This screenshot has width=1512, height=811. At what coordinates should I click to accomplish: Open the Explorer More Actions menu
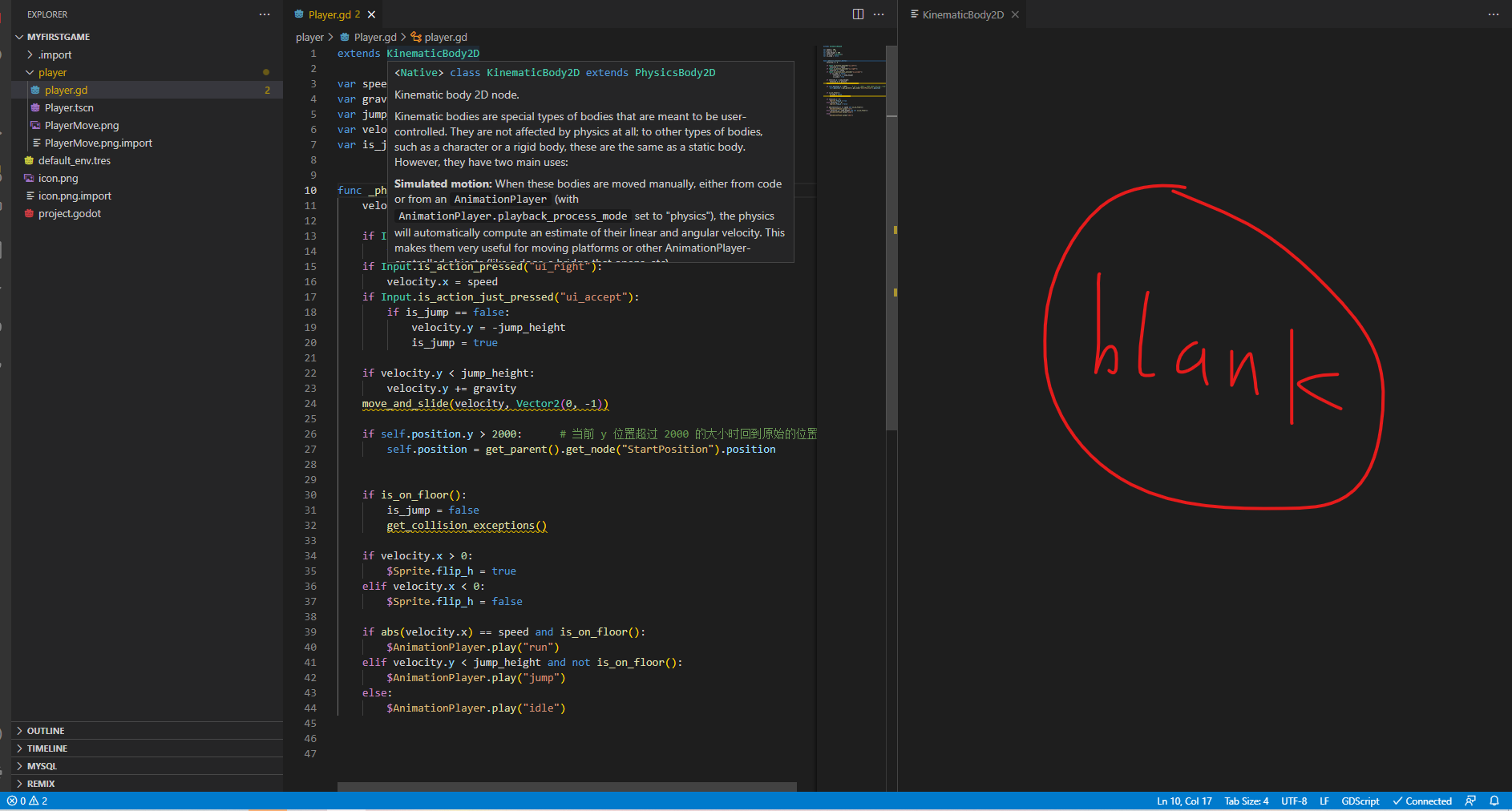click(x=265, y=14)
